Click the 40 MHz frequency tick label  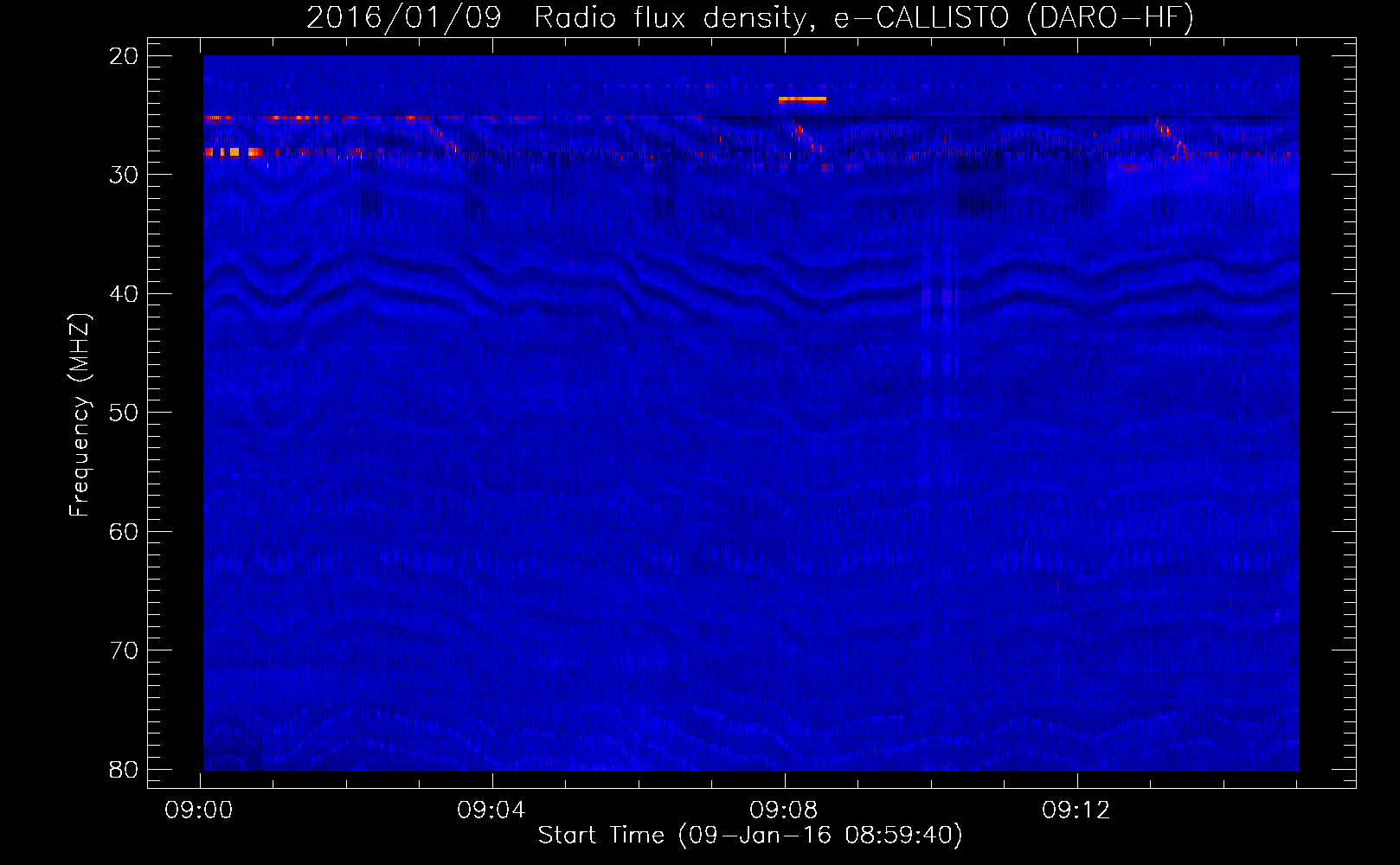coord(124,294)
